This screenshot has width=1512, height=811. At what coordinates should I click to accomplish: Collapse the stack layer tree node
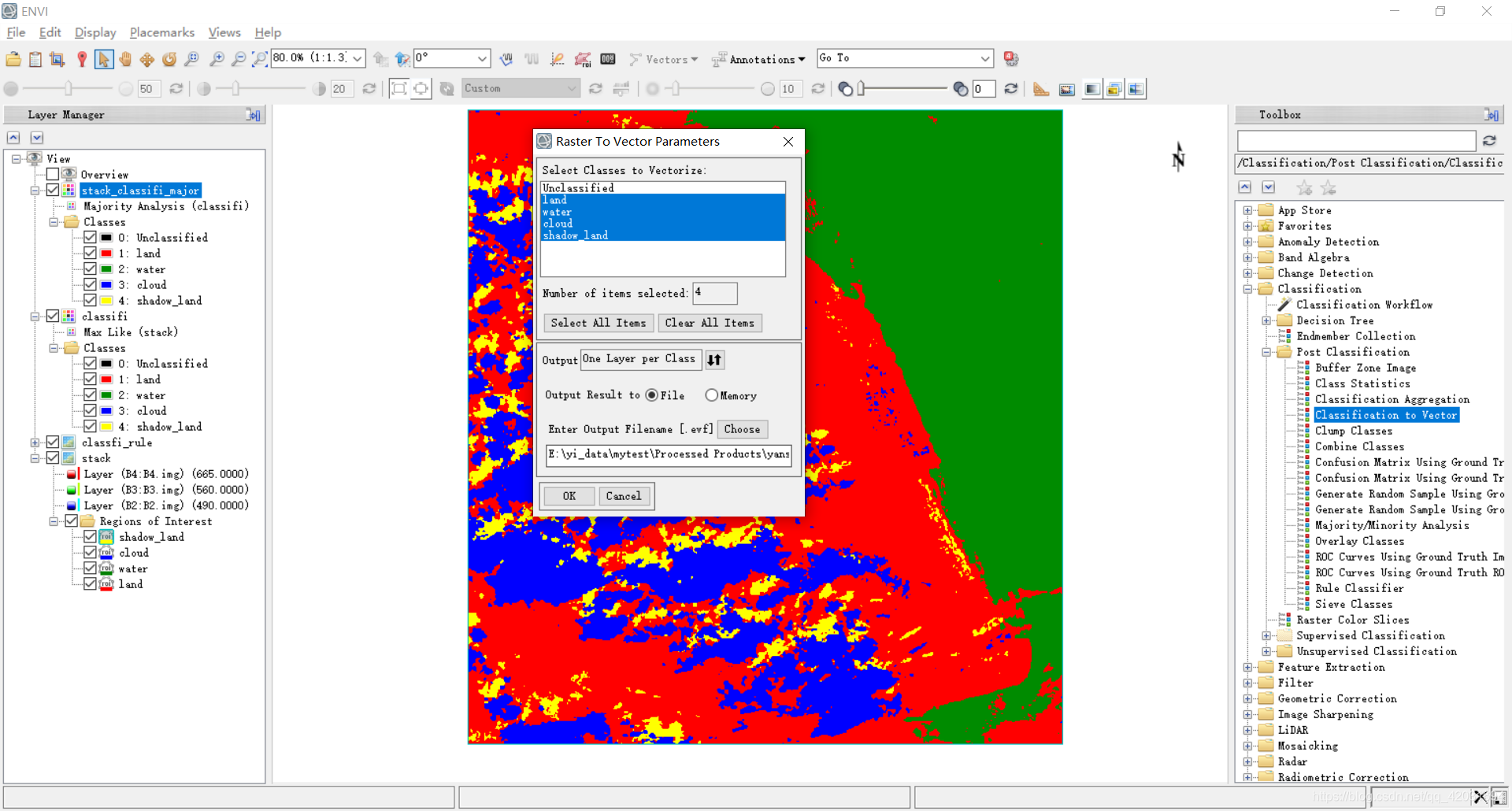[35, 457]
